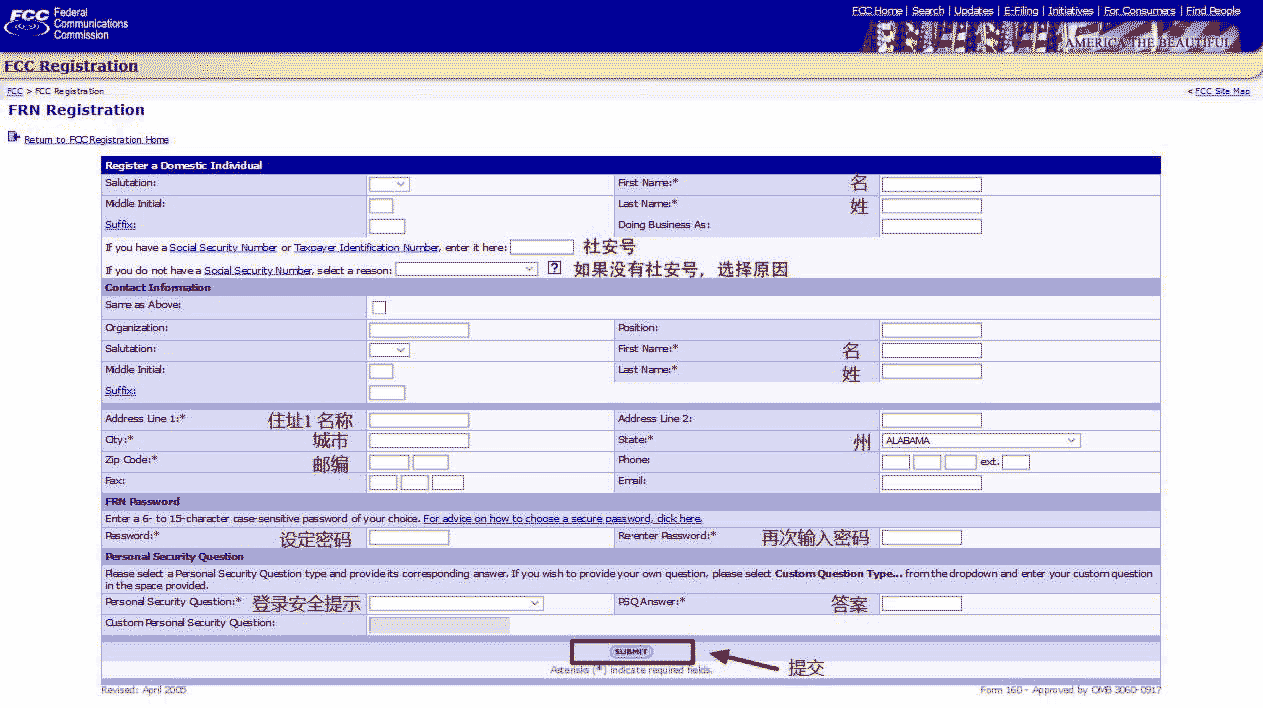Open the secure password advice link
Viewport: 1263px width, 708px height.
(562, 519)
